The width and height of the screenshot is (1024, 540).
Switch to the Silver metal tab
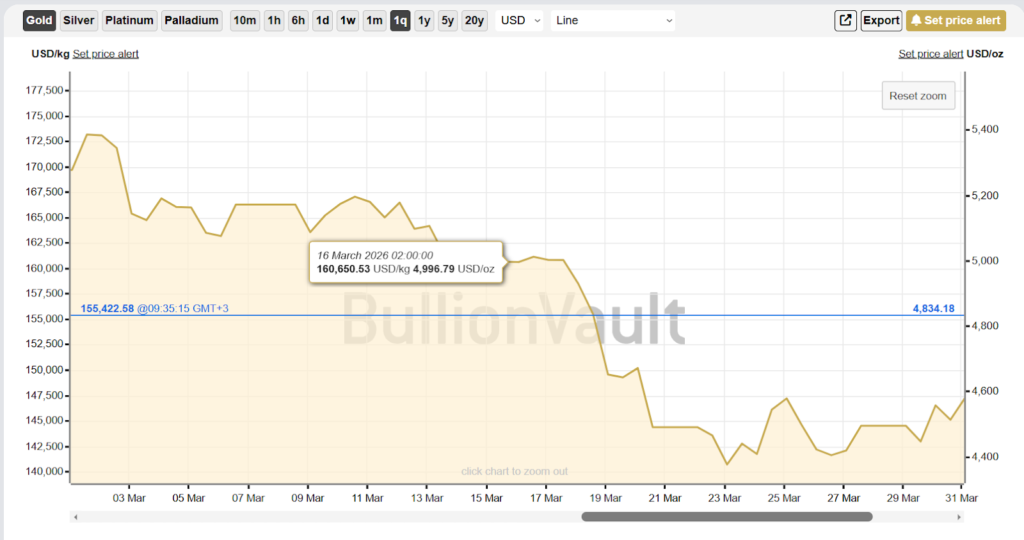click(x=79, y=20)
